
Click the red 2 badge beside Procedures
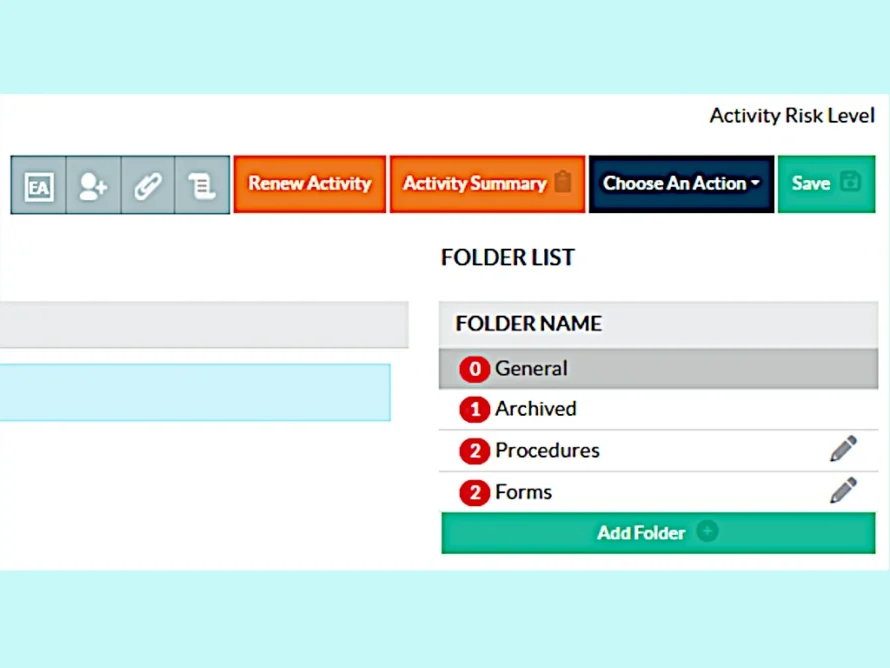pyautogui.click(x=475, y=451)
